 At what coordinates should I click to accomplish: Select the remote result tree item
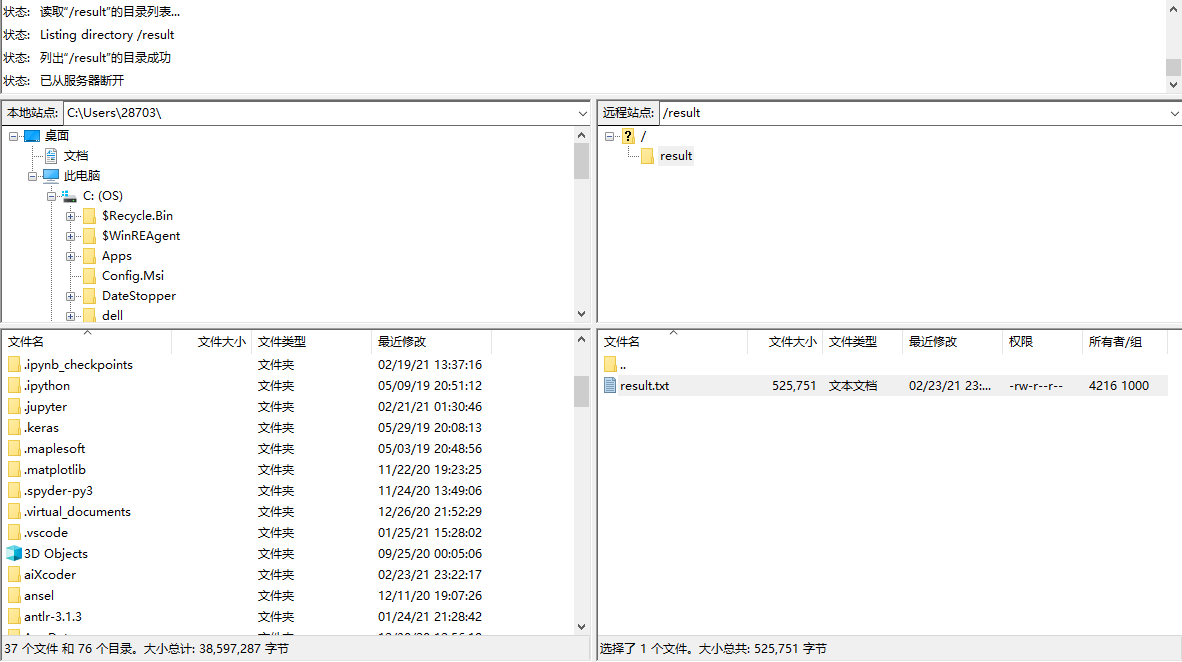click(676, 156)
